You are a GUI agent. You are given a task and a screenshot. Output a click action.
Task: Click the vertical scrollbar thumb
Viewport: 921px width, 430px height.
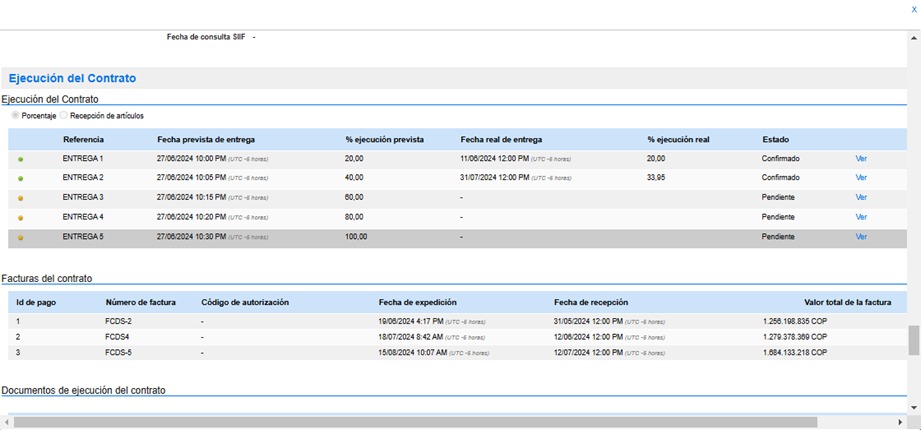[x=913, y=340]
